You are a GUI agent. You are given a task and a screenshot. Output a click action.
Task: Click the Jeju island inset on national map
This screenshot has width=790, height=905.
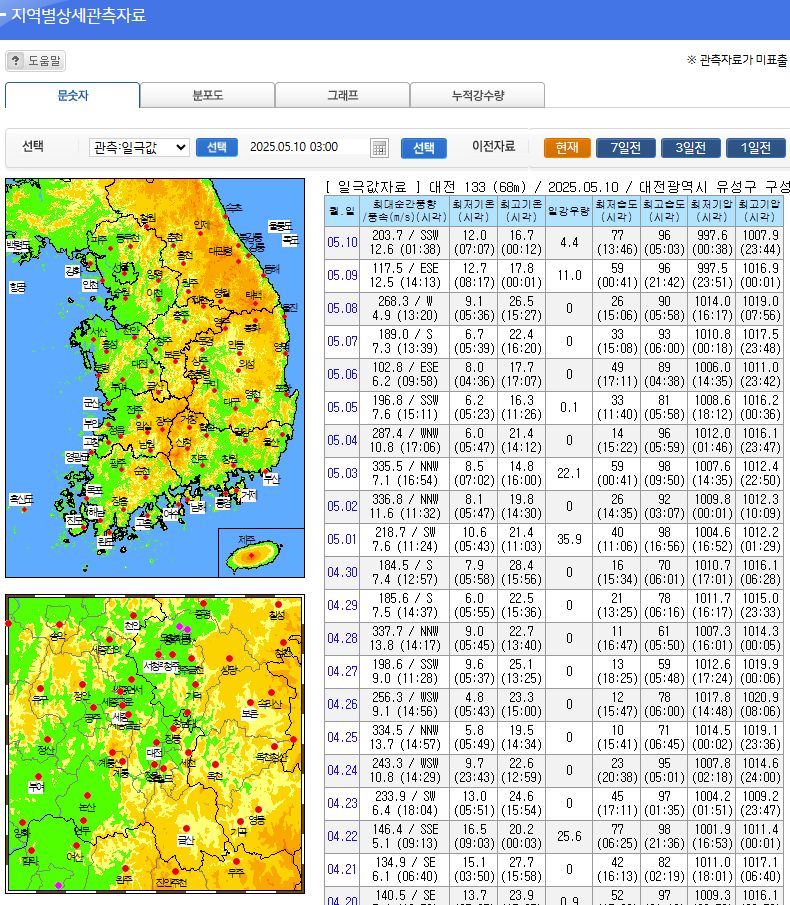pyautogui.click(x=261, y=552)
